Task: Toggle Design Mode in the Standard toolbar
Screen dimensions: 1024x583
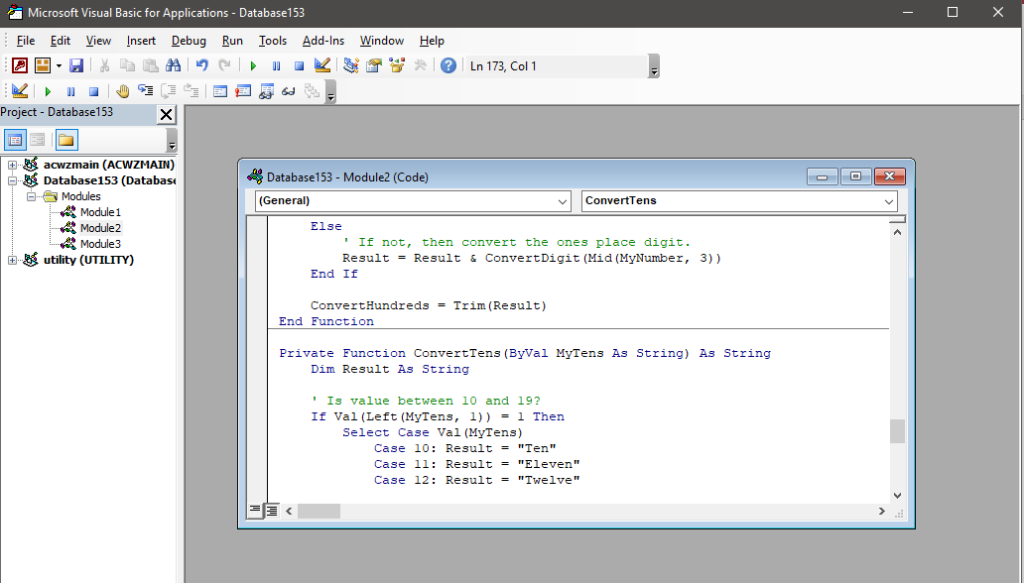Action: pos(322,65)
